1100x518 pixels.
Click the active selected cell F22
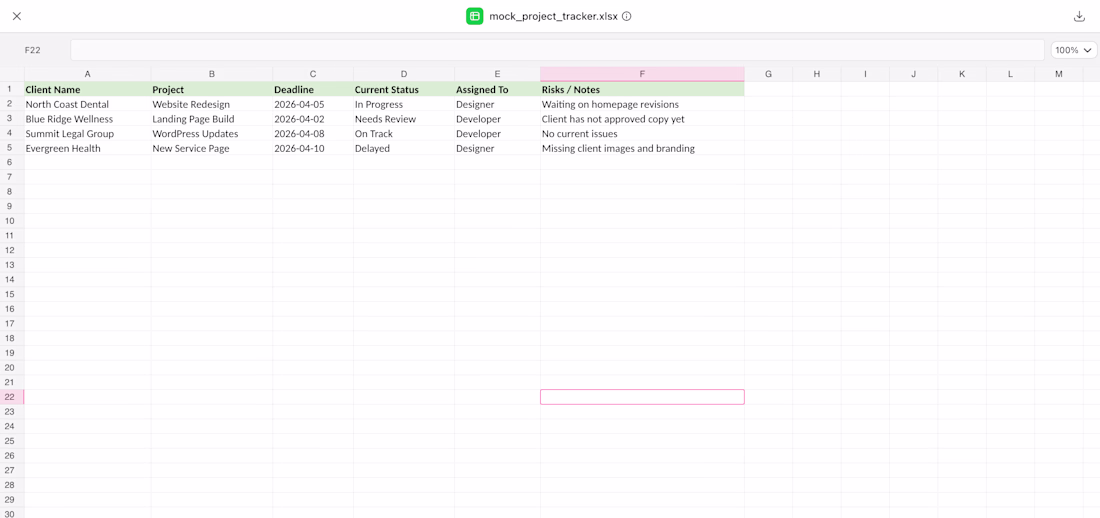[x=643, y=397]
